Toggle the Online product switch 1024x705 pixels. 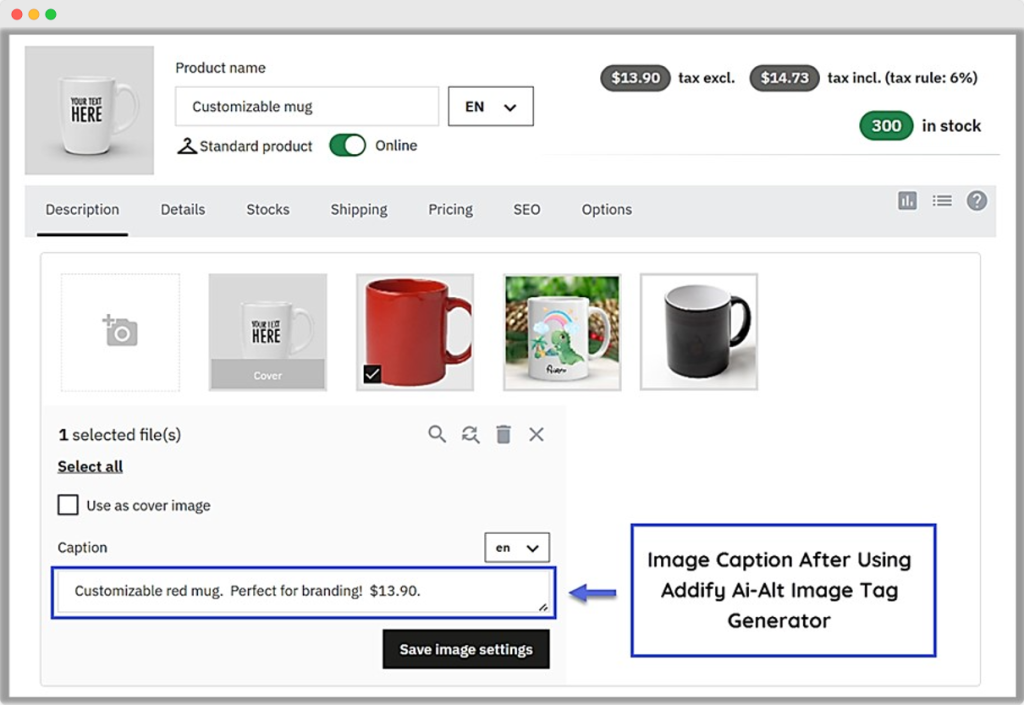point(347,145)
